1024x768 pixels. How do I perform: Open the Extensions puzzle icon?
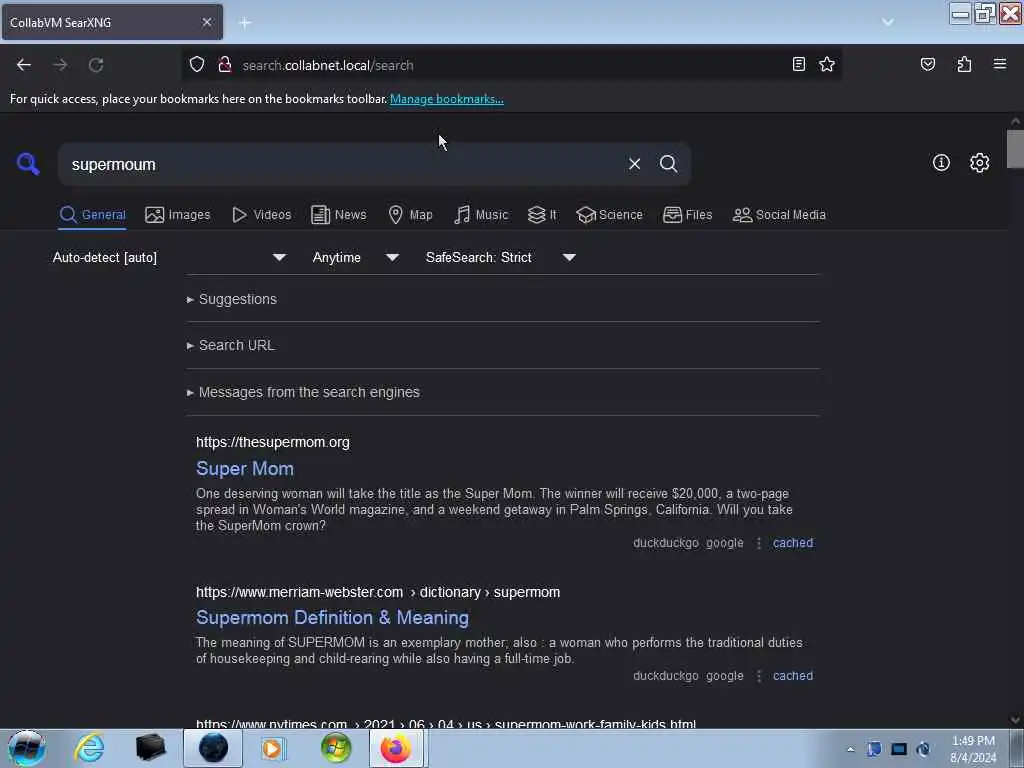(964, 64)
